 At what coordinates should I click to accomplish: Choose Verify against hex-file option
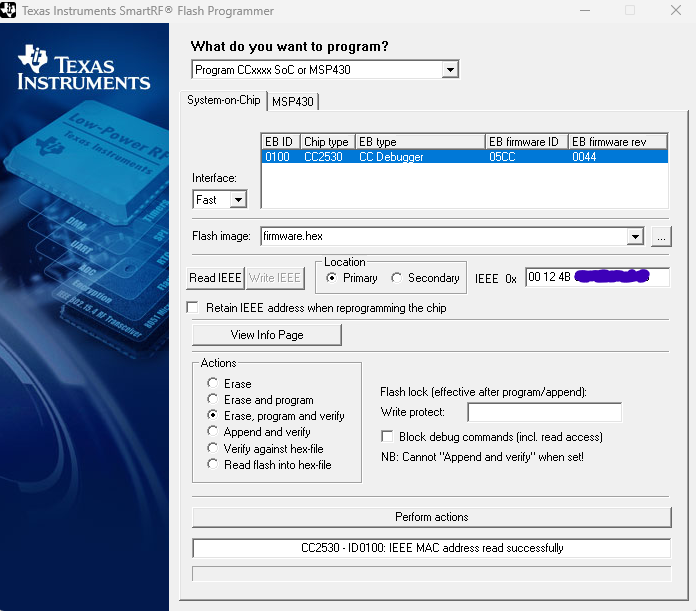[213, 448]
